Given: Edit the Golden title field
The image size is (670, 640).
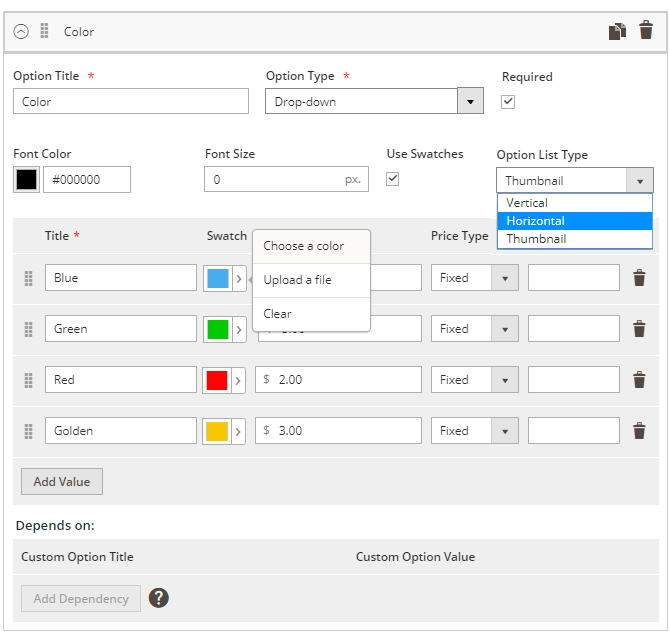Looking at the screenshot, I should 121,431.
